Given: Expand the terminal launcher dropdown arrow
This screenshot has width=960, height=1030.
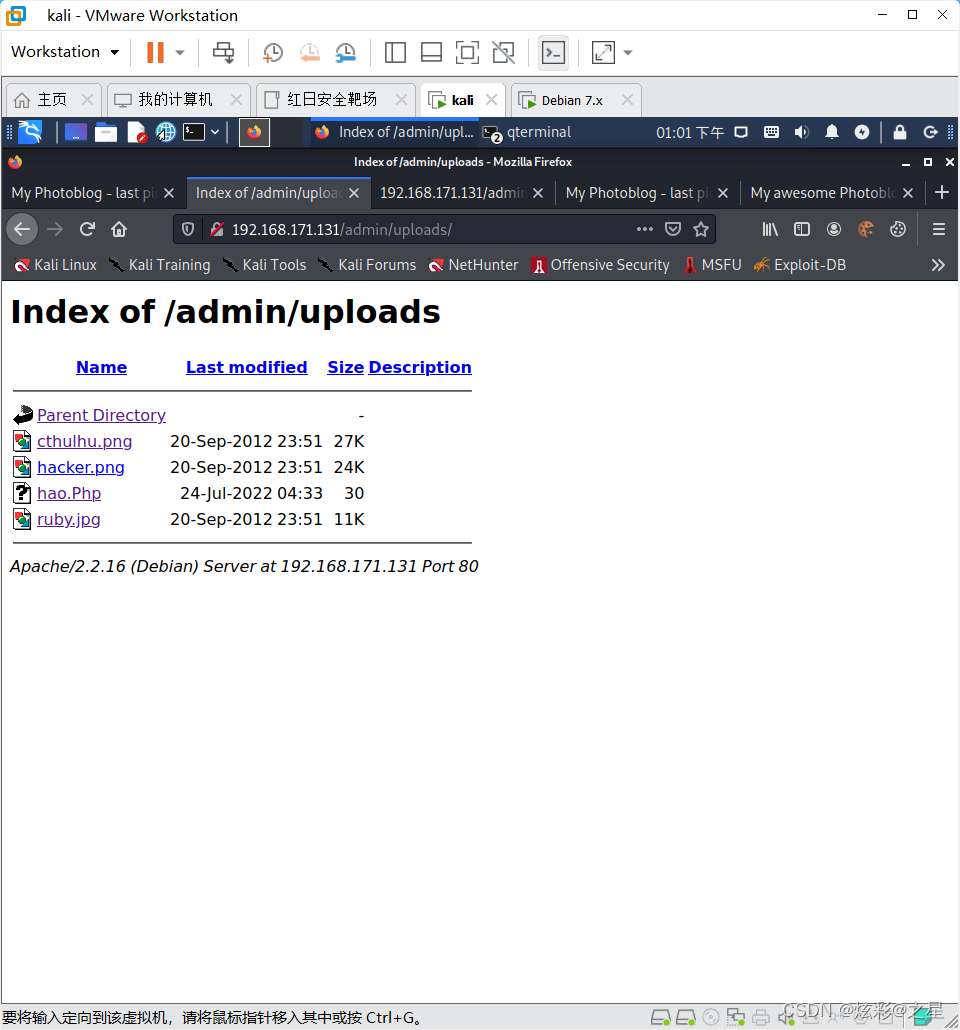Looking at the screenshot, I should (215, 133).
